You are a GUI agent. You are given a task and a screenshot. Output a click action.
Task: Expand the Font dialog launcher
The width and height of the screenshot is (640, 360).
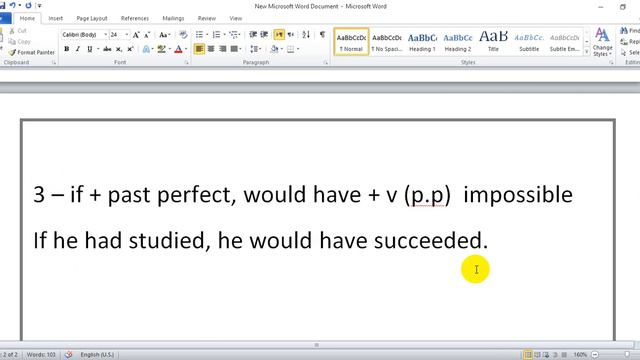187,62
